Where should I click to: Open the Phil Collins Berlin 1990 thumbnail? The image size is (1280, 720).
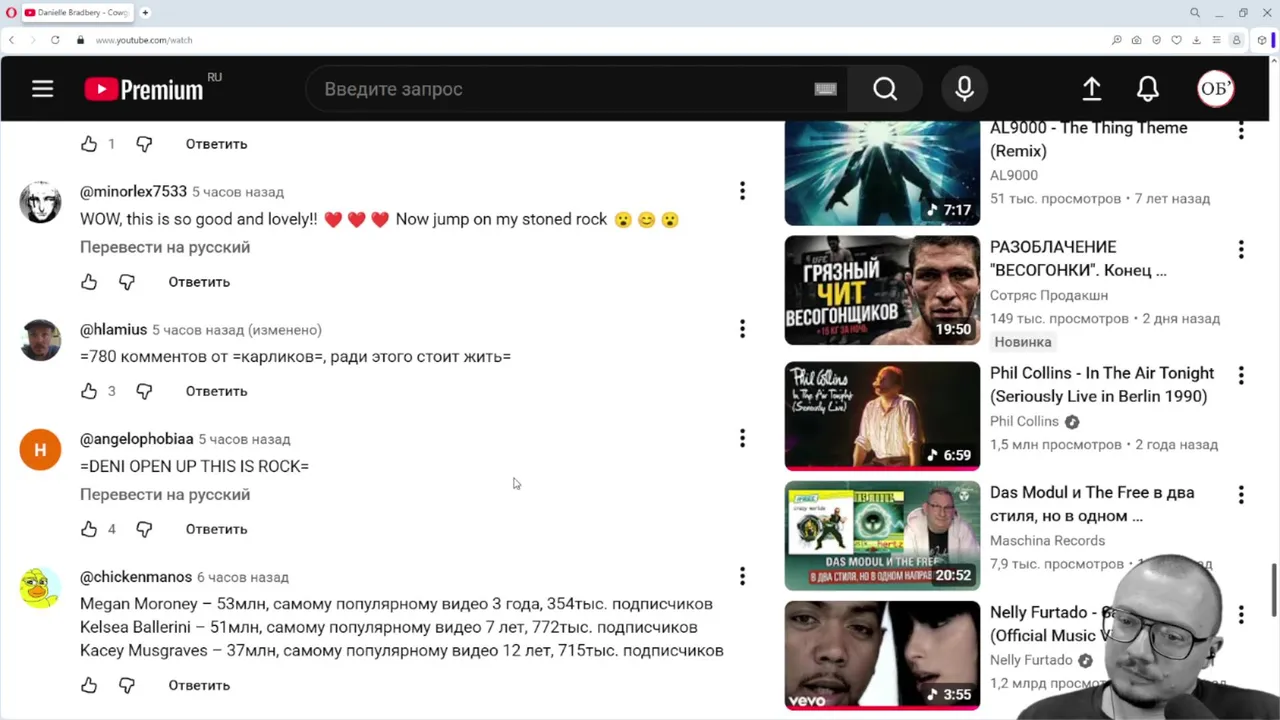click(882, 415)
